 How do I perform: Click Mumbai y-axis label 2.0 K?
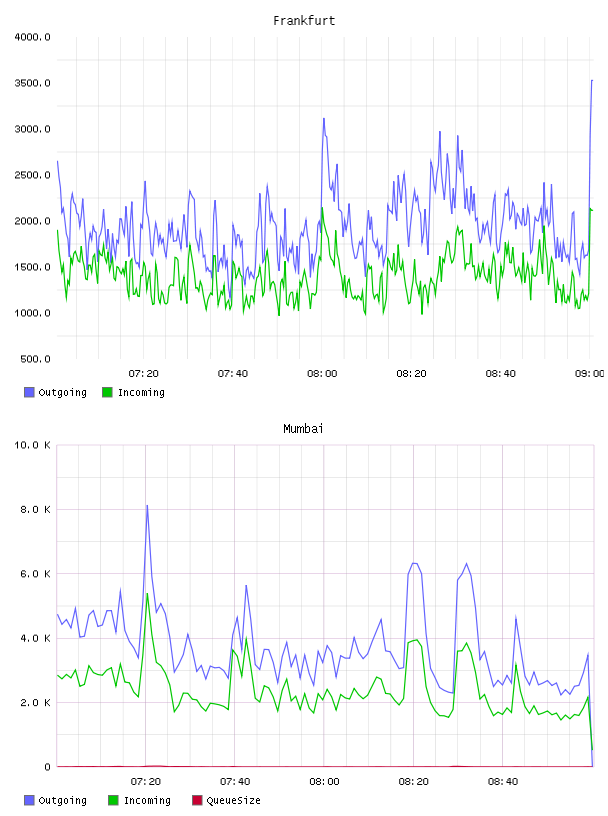[x=35, y=703]
